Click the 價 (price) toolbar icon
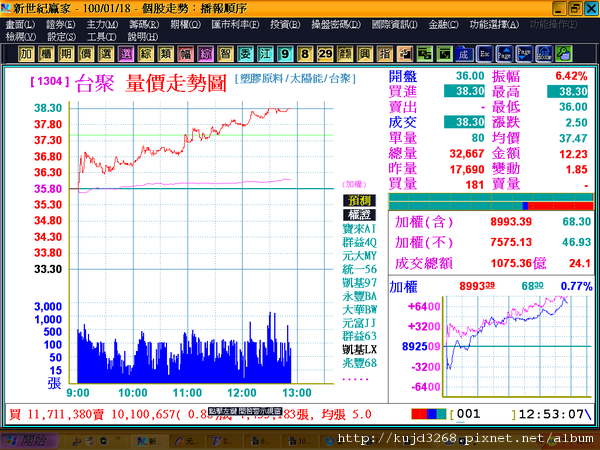This screenshot has height=450, width=600. pos(86,54)
